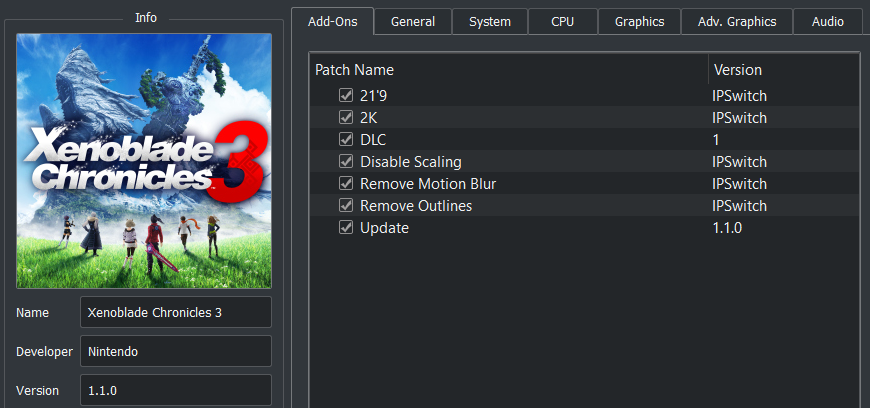Click the Version field showing 1.1.0

pos(176,390)
